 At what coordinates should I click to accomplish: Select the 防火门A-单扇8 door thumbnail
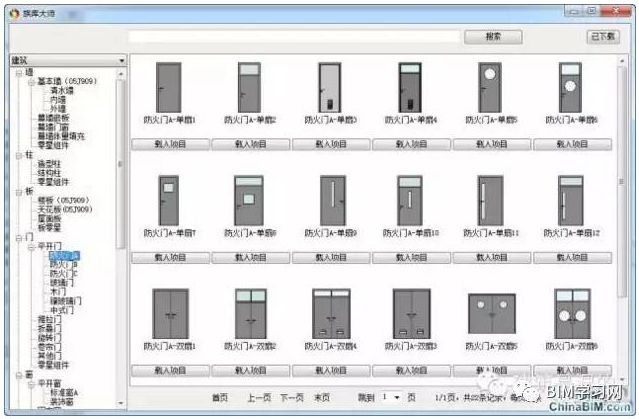[249, 201]
